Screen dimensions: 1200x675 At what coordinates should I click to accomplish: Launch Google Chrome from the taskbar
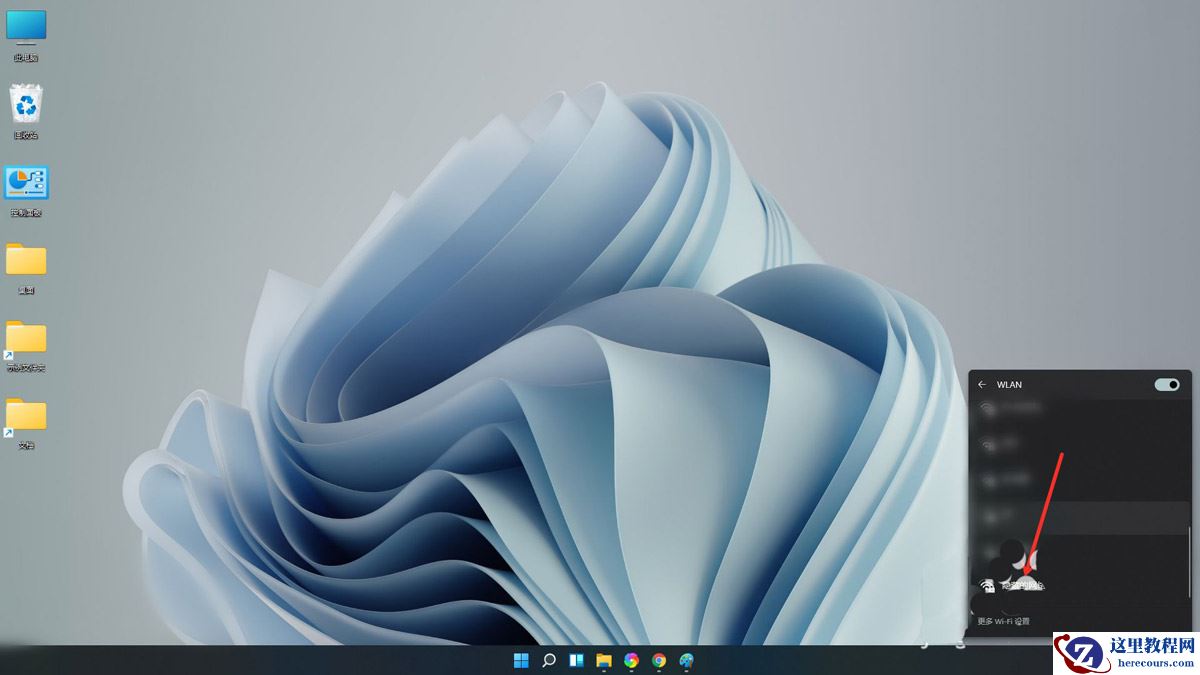[660, 659]
